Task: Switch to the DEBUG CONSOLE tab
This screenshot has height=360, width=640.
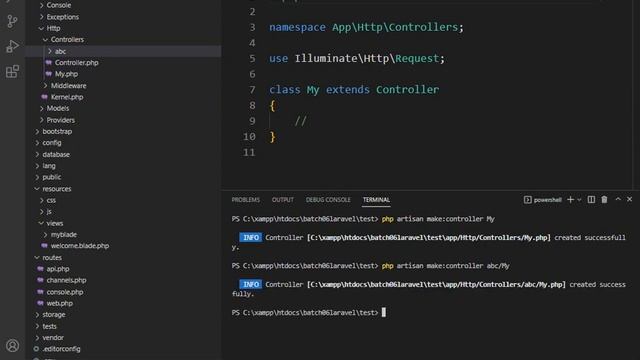Action: point(328,200)
